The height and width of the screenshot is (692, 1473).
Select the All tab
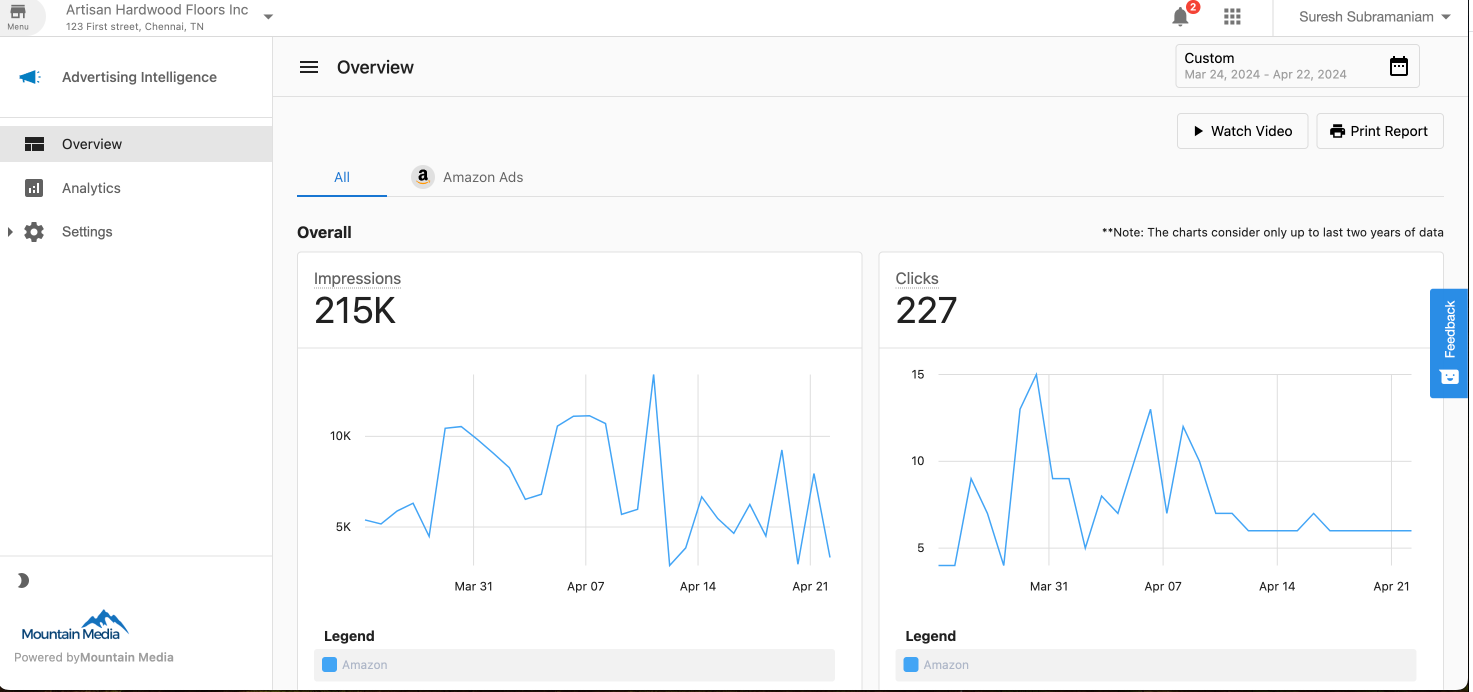[x=342, y=177]
